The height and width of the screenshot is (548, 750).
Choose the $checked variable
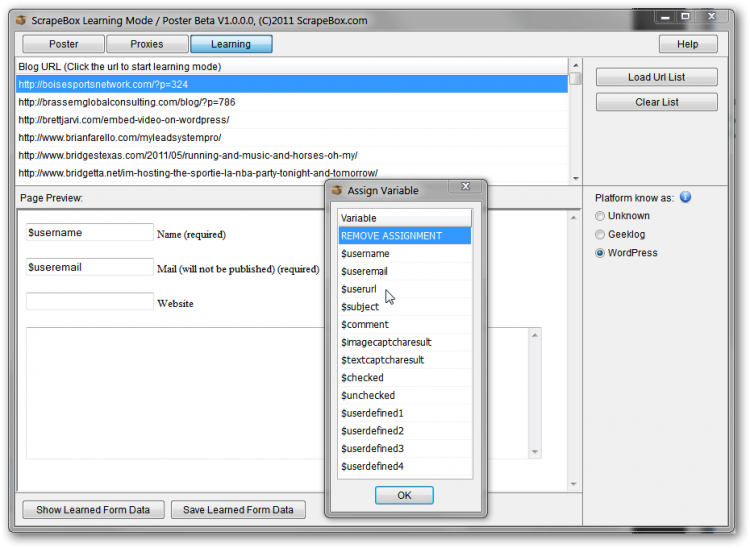pyautogui.click(x=405, y=377)
